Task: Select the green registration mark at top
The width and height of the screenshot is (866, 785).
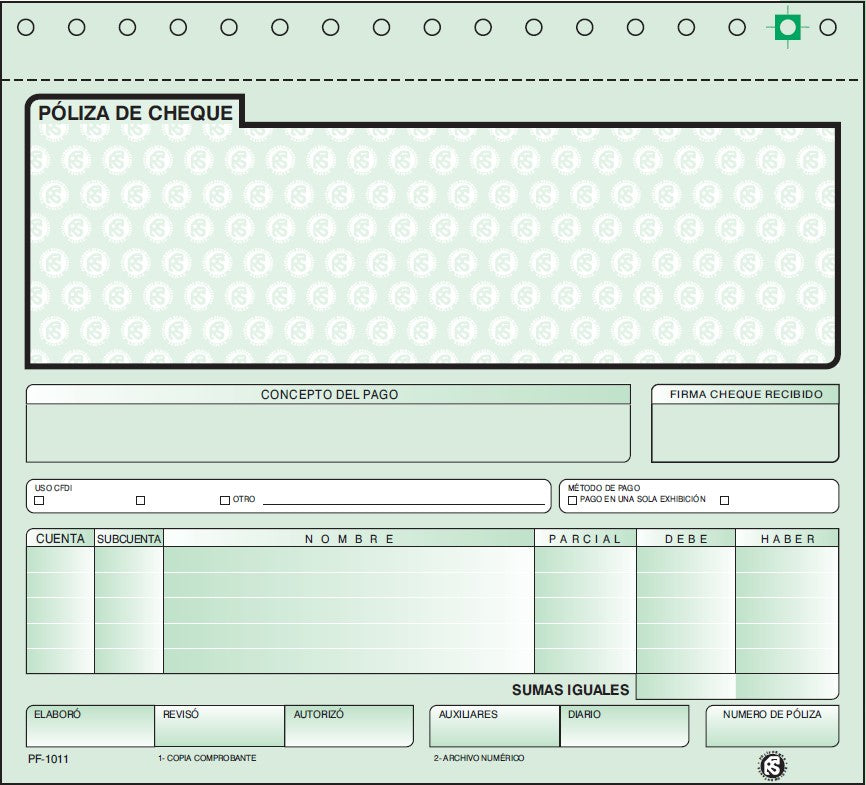Action: [789, 27]
